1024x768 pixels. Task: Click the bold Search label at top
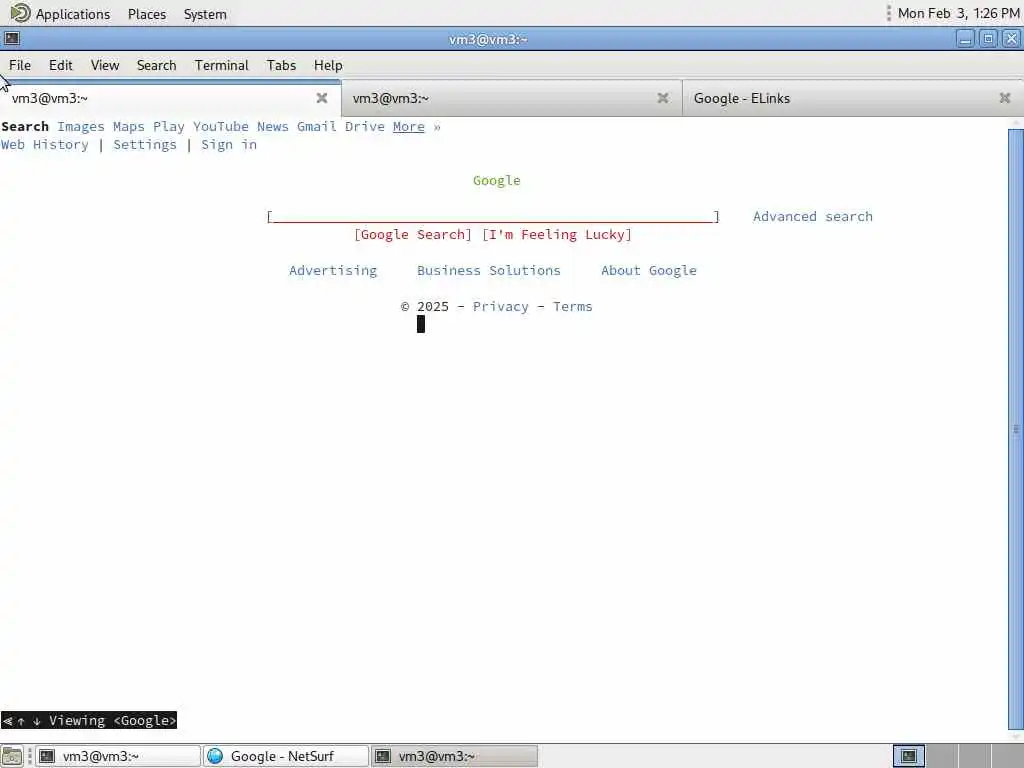25,127
